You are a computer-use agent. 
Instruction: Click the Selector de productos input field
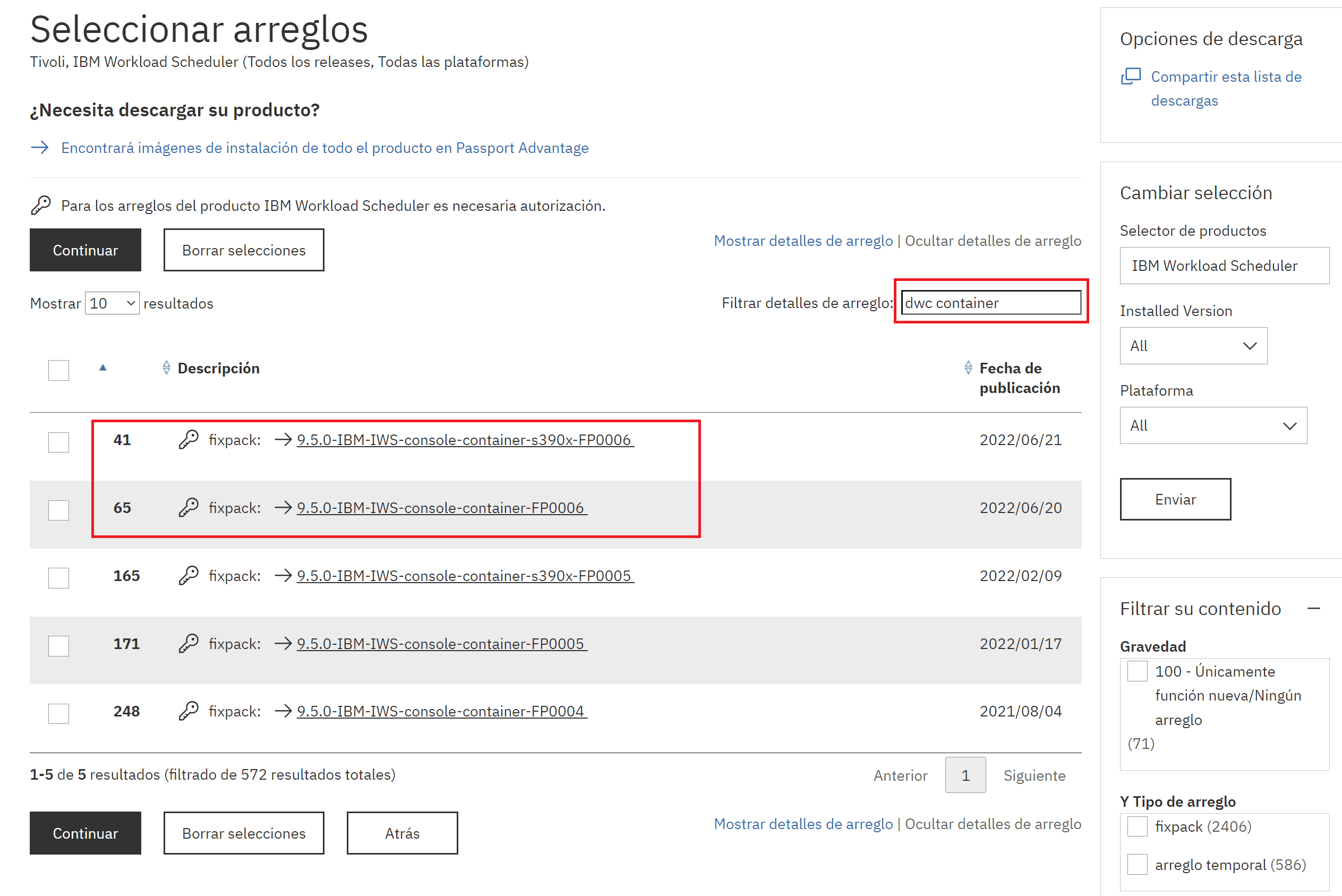(1224, 266)
